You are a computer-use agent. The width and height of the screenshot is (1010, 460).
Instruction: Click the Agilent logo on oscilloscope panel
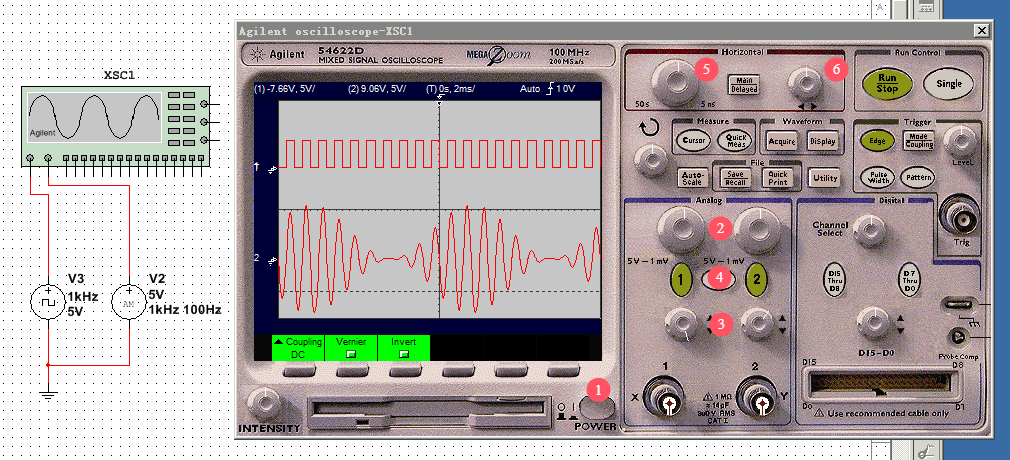tap(278, 55)
